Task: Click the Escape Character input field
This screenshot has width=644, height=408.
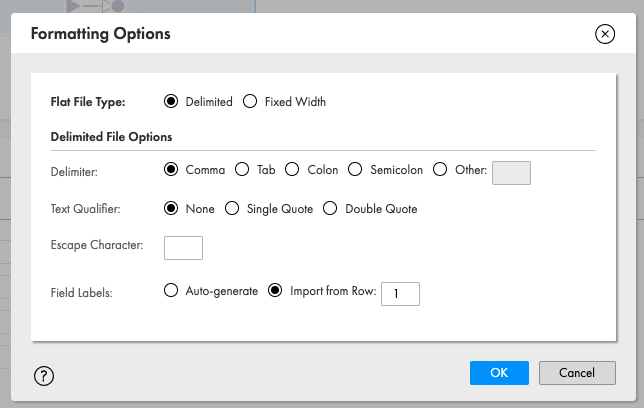Action: click(x=183, y=248)
